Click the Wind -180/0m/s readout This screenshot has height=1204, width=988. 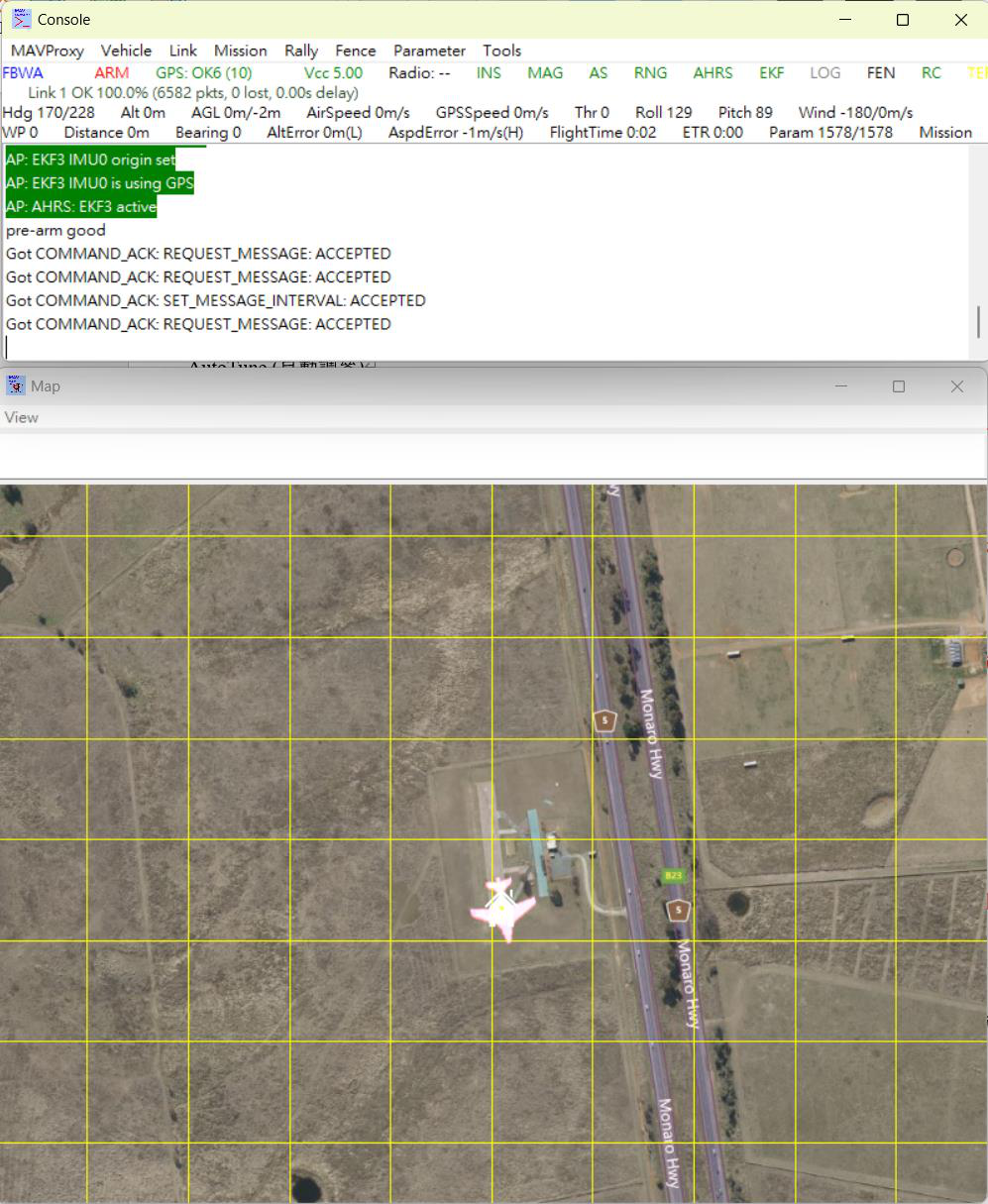tap(856, 112)
